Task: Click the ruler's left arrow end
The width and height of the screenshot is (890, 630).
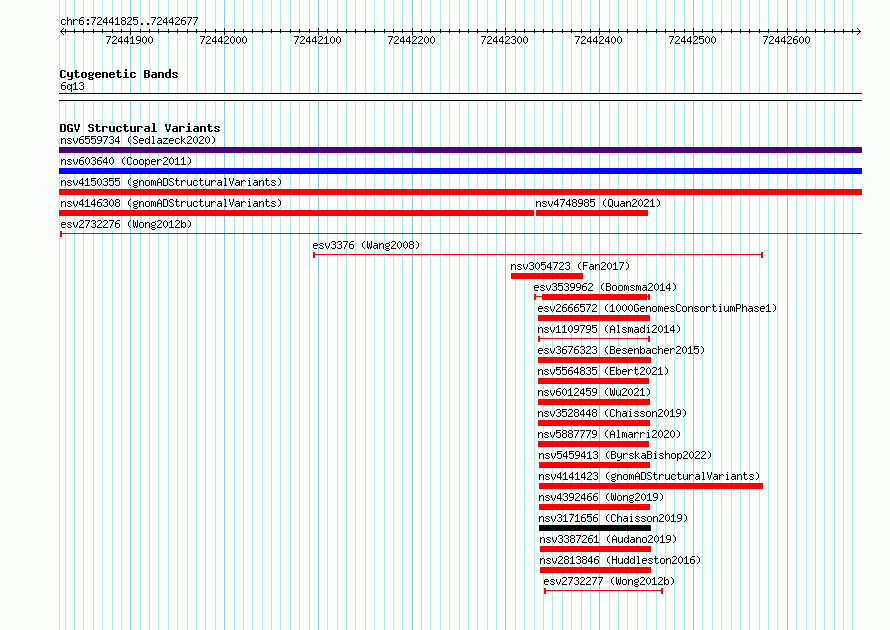Action: 62,32
